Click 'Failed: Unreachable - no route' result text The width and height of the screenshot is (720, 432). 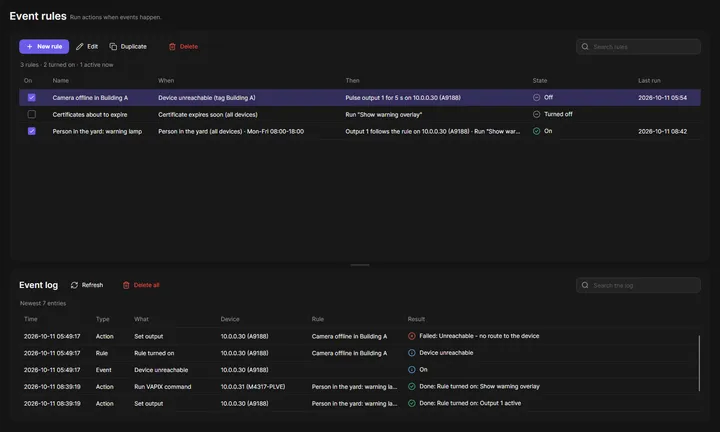point(479,336)
